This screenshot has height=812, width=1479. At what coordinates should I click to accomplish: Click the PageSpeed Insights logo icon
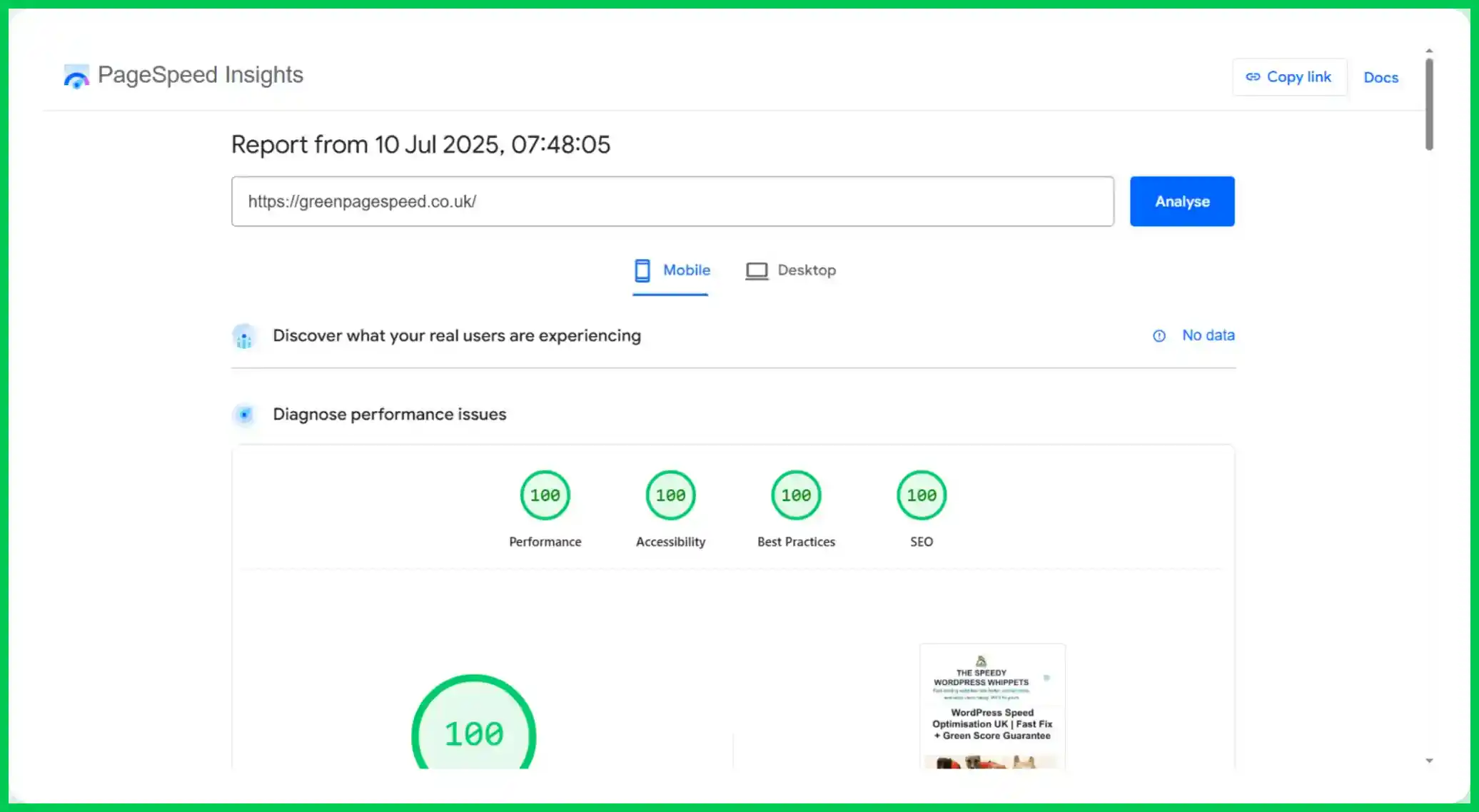(x=76, y=76)
